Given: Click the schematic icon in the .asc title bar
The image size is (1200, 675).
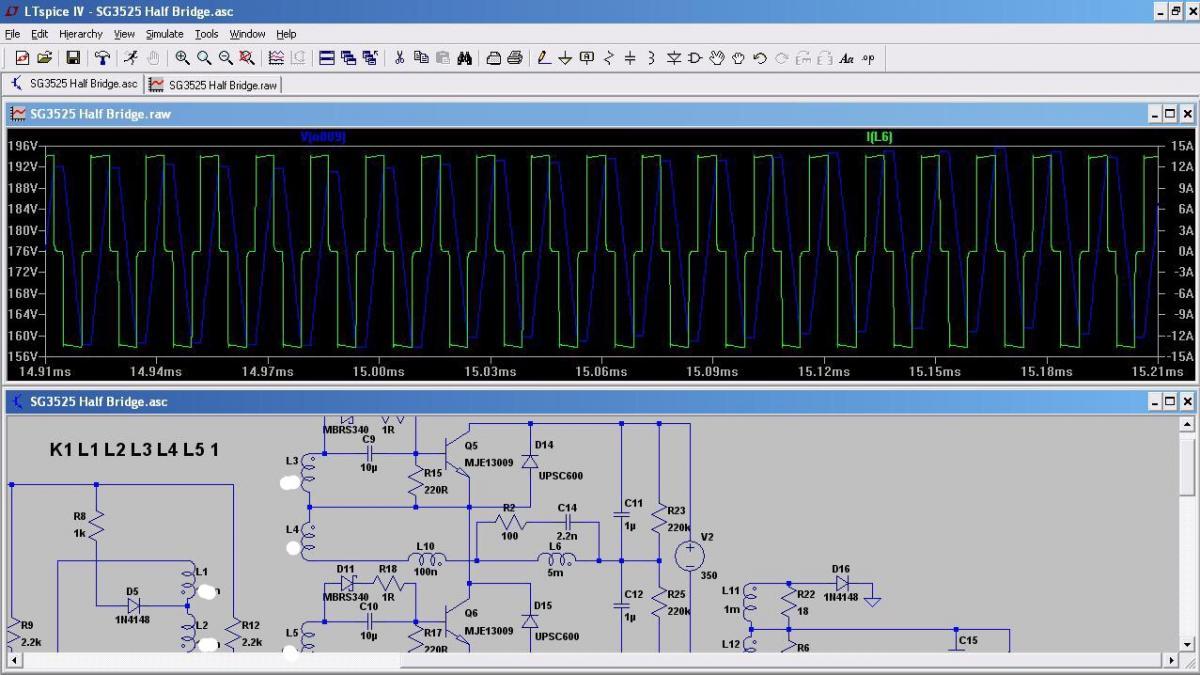Looking at the screenshot, I should coord(18,402).
